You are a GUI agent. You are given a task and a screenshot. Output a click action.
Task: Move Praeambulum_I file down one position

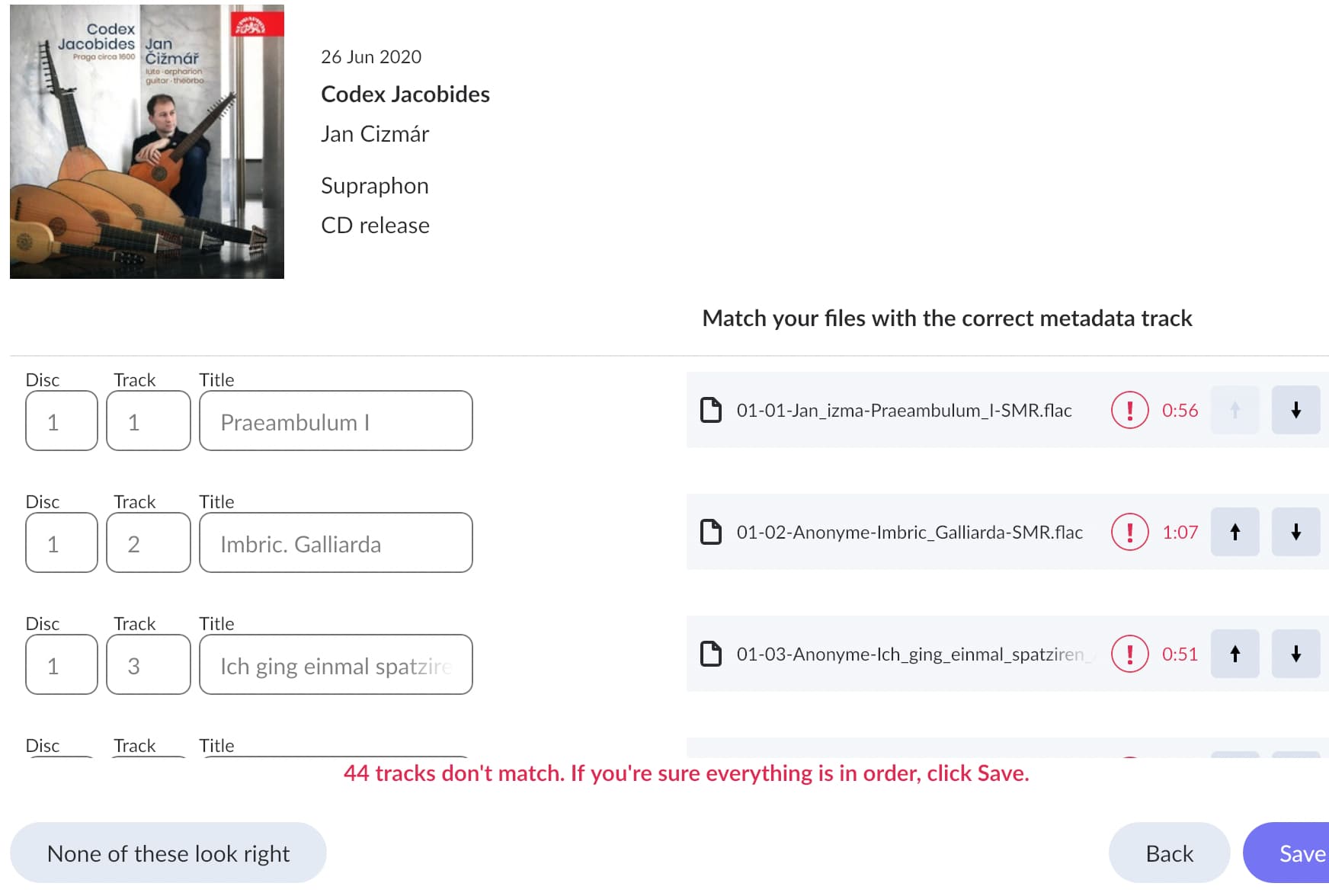(x=1295, y=410)
